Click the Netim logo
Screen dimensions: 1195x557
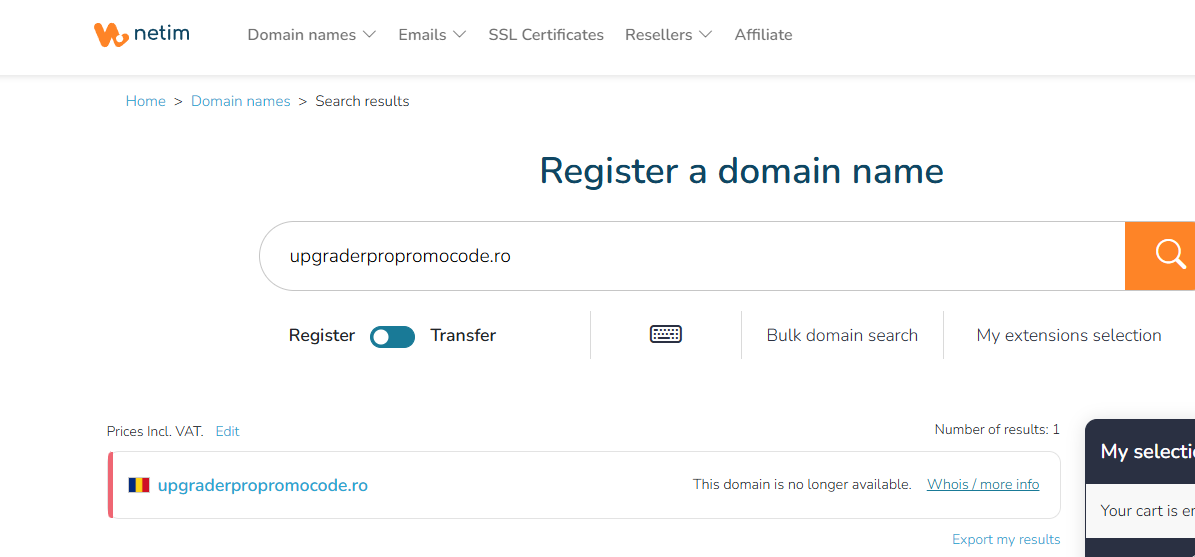pyautogui.click(x=142, y=34)
